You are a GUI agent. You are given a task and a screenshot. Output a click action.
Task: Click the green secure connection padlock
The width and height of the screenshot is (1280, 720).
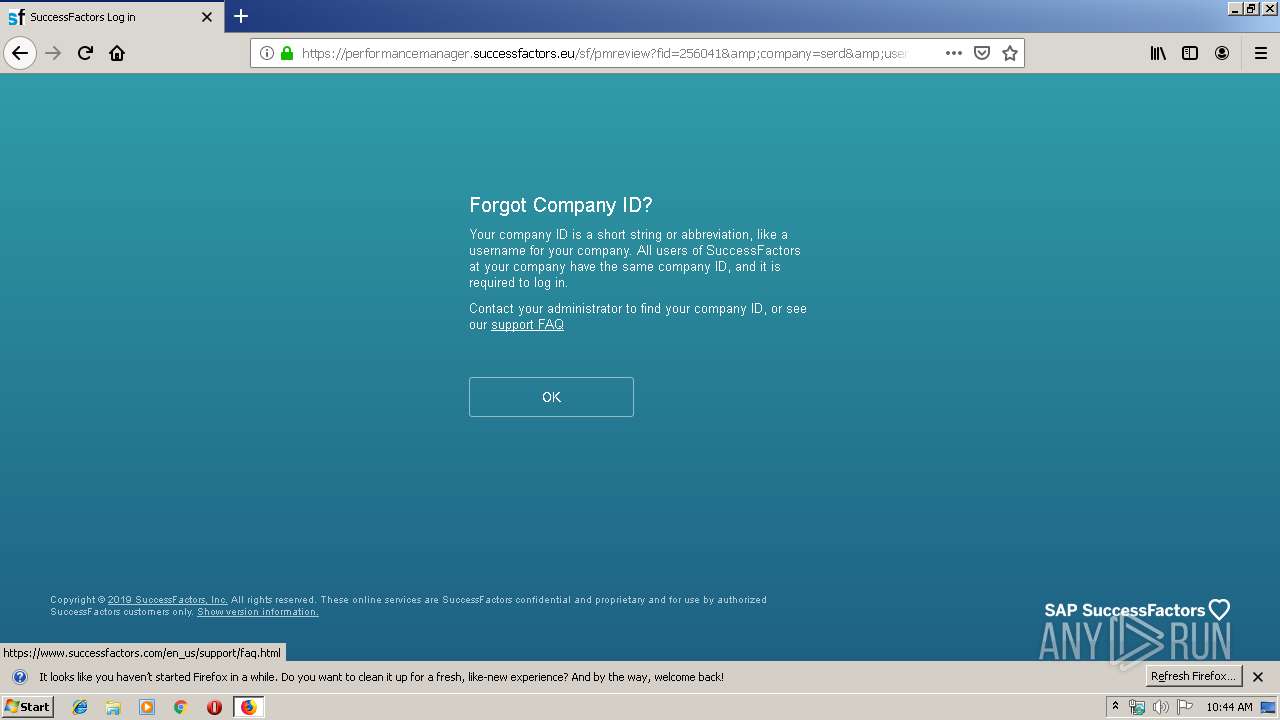[x=287, y=53]
